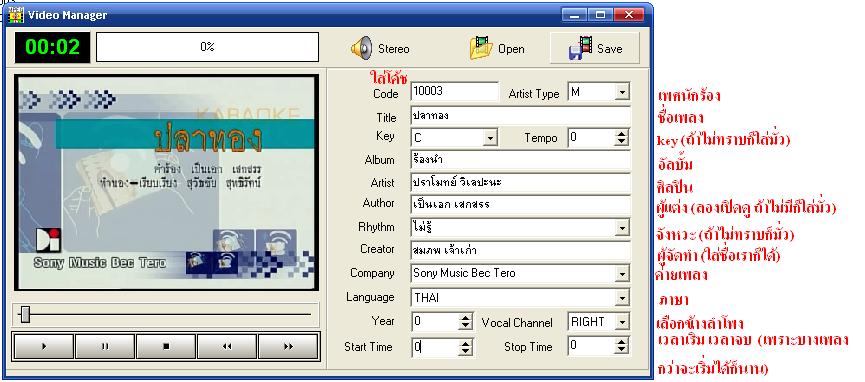
Task: Decrease the Year value with down arrow
Action: [466, 326]
